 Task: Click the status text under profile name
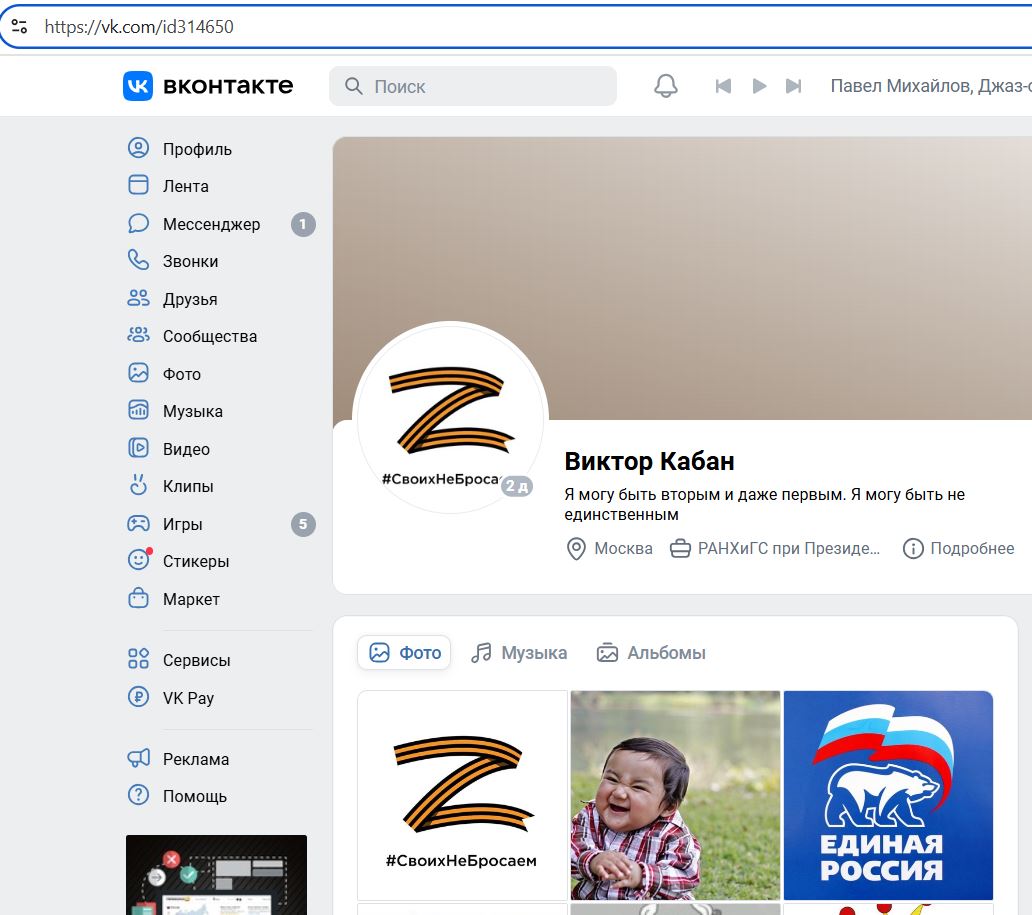pos(764,504)
